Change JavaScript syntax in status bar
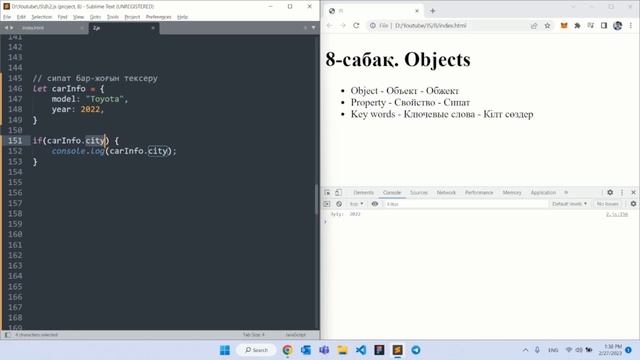The height and width of the screenshot is (360, 640). 296,335
